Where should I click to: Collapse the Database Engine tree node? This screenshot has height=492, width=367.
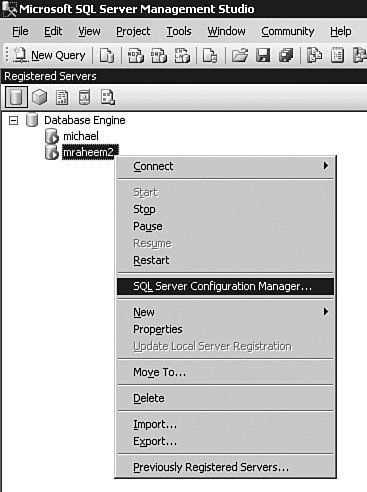(13, 120)
